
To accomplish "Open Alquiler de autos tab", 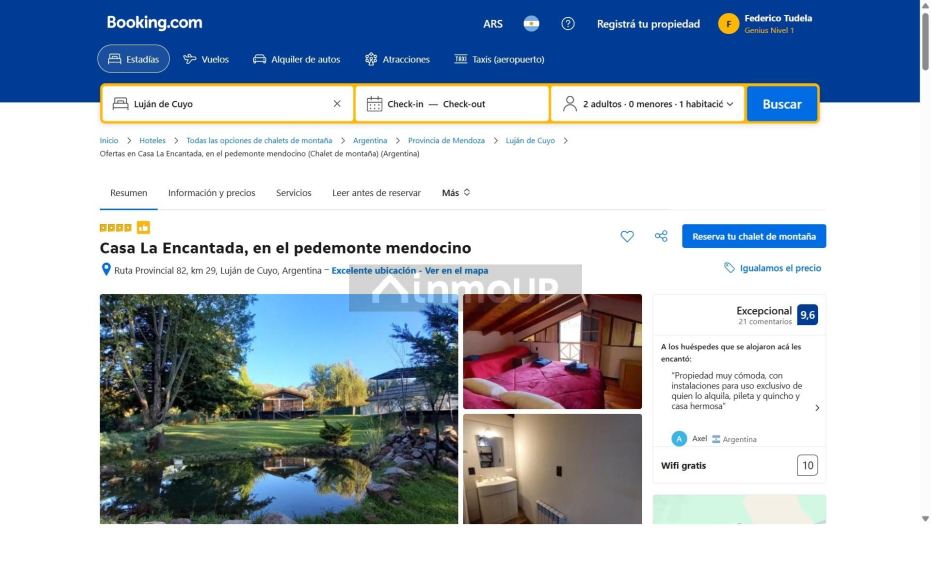I will pos(297,59).
